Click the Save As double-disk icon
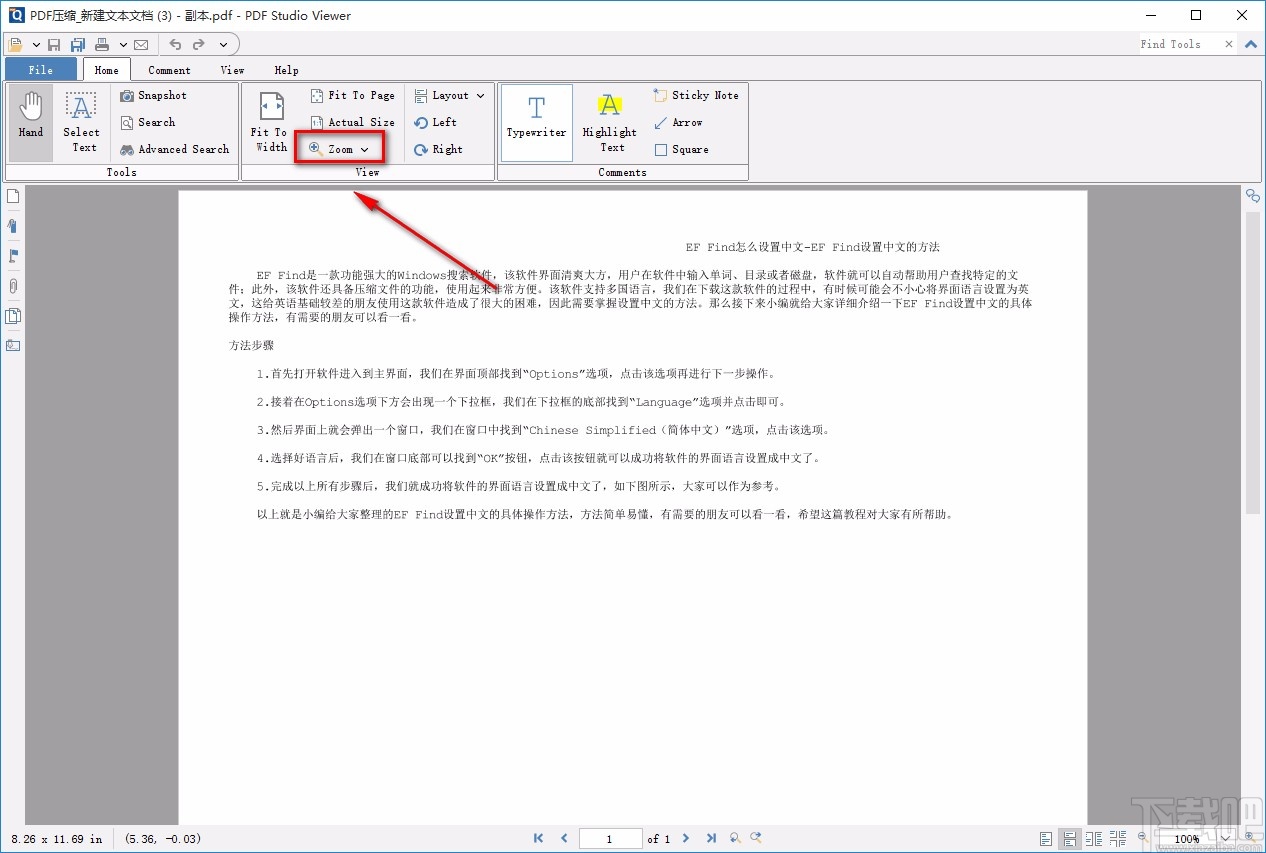Image resolution: width=1266 pixels, height=853 pixels. [78, 44]
